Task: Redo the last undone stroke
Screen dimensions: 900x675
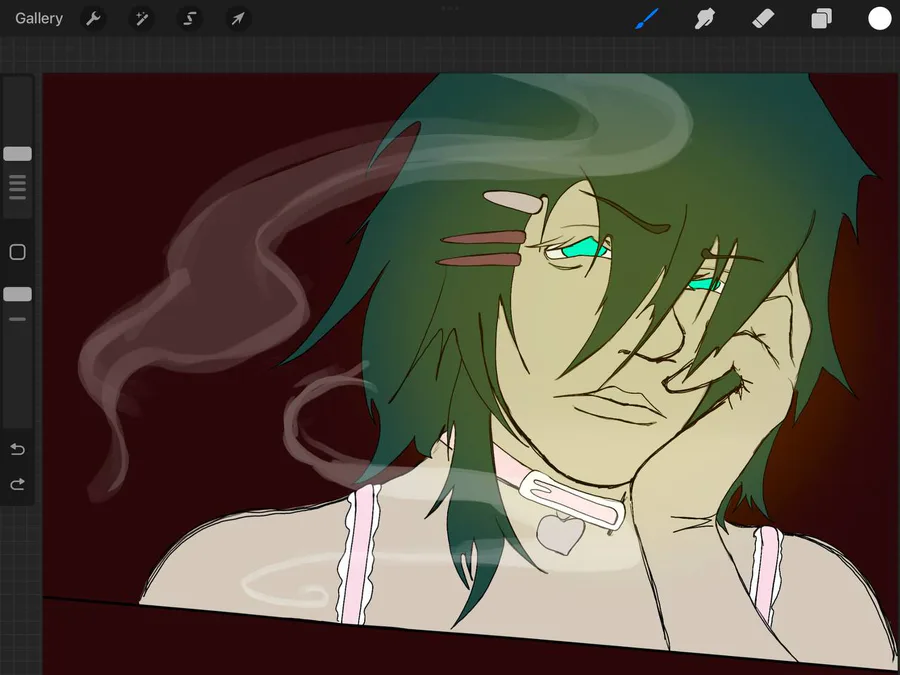Action: click(x=17, y=484)
